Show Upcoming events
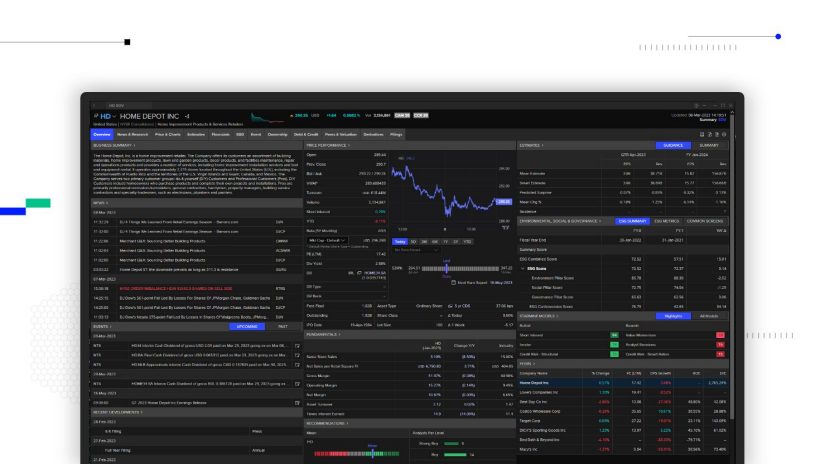 click(x=247, y=327)
